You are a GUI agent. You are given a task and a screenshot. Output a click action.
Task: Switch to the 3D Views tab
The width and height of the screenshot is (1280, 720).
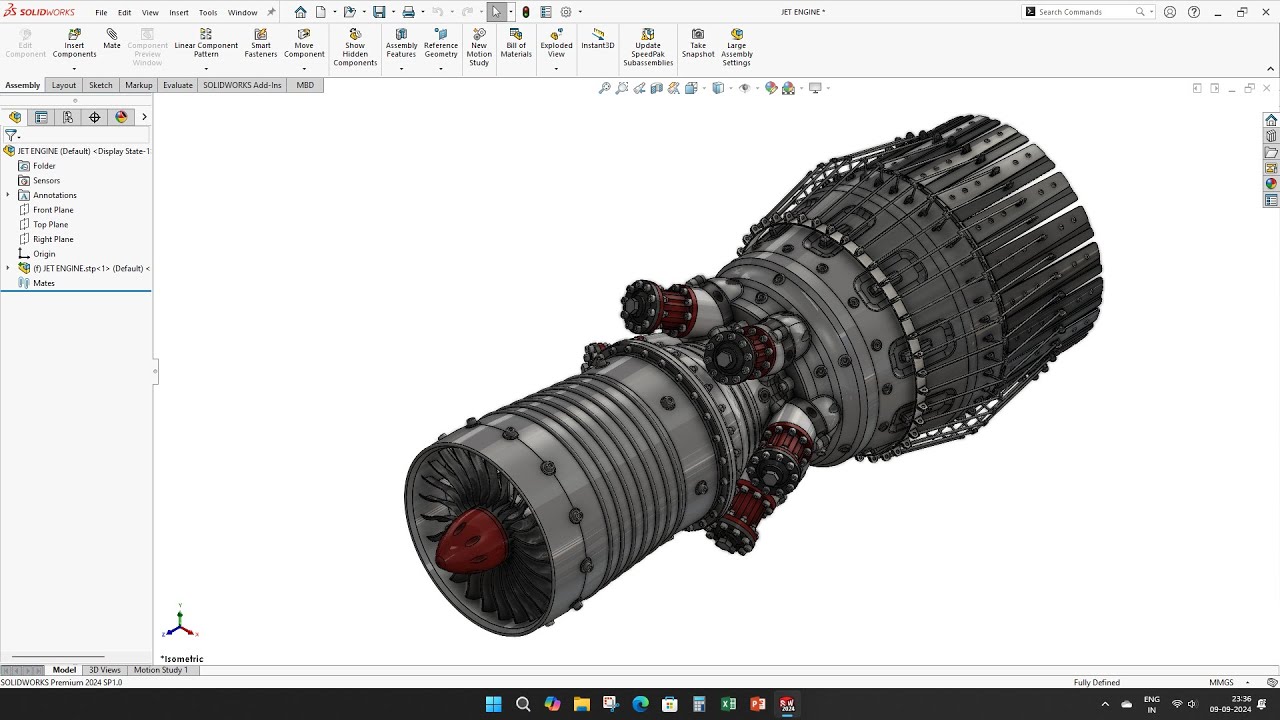coord(104,670)
